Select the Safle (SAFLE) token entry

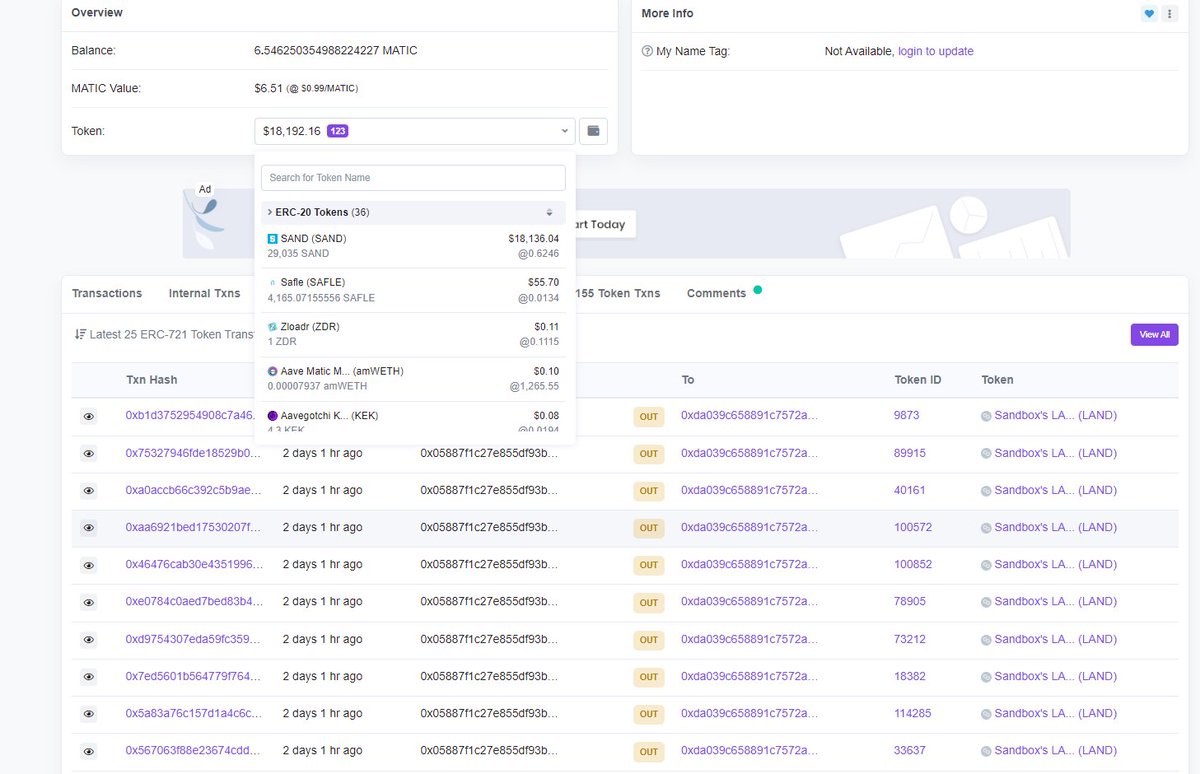pyautogui.click(x=413, y=290)
